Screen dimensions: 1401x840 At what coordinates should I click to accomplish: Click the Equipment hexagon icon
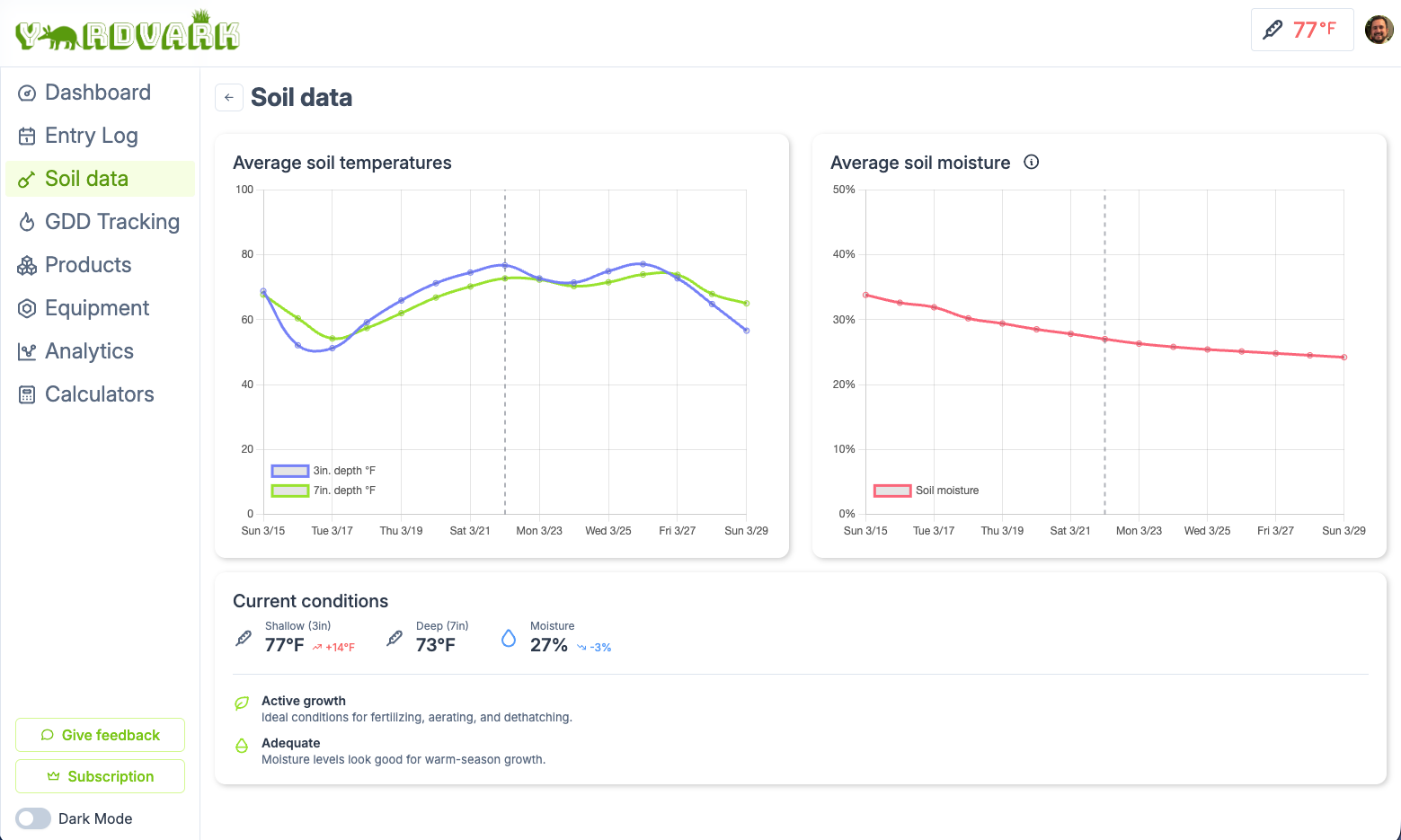point(27,308)
